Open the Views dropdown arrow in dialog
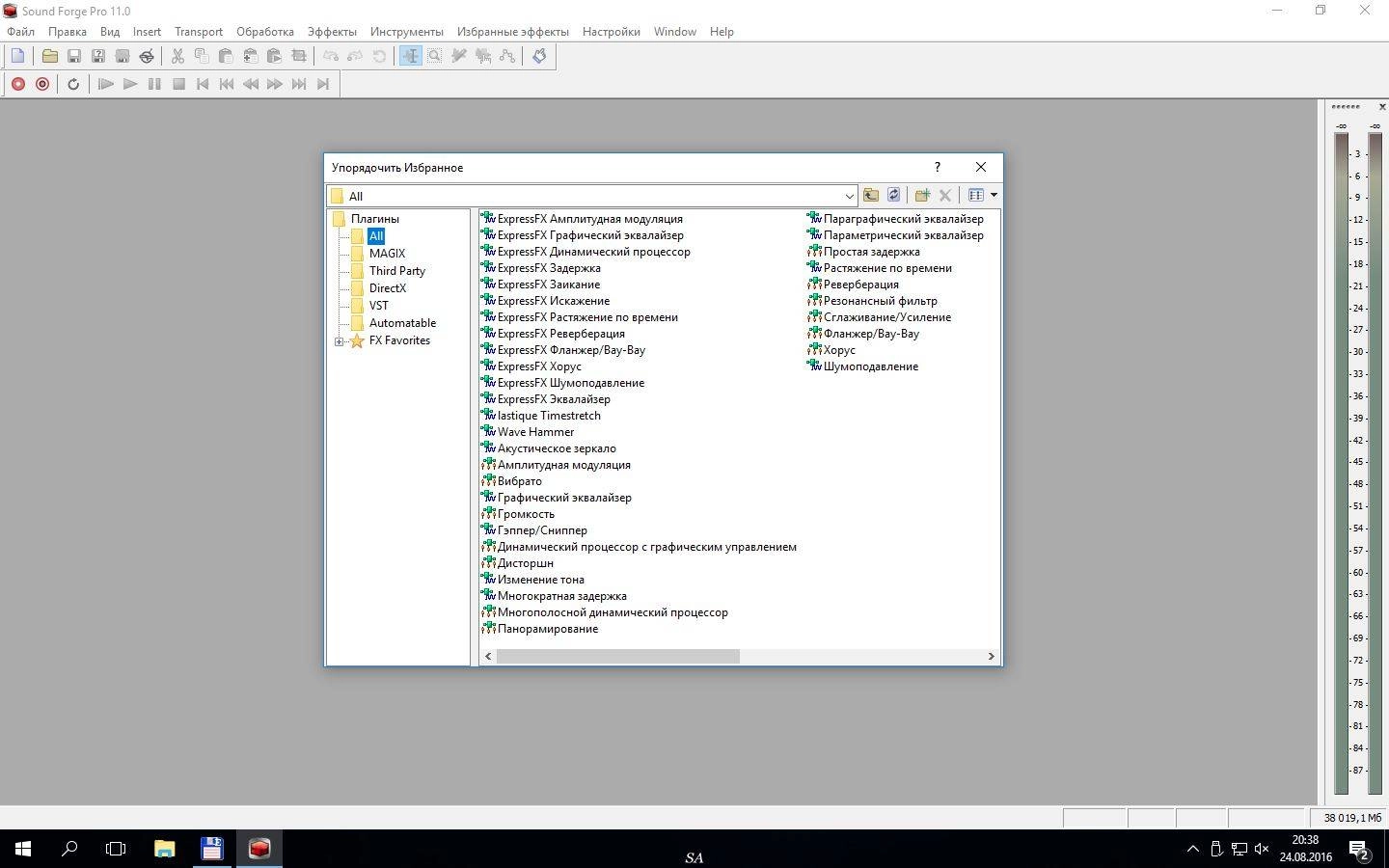The image size is (1389, 868). pyautogui.click(x=994, y=195)
